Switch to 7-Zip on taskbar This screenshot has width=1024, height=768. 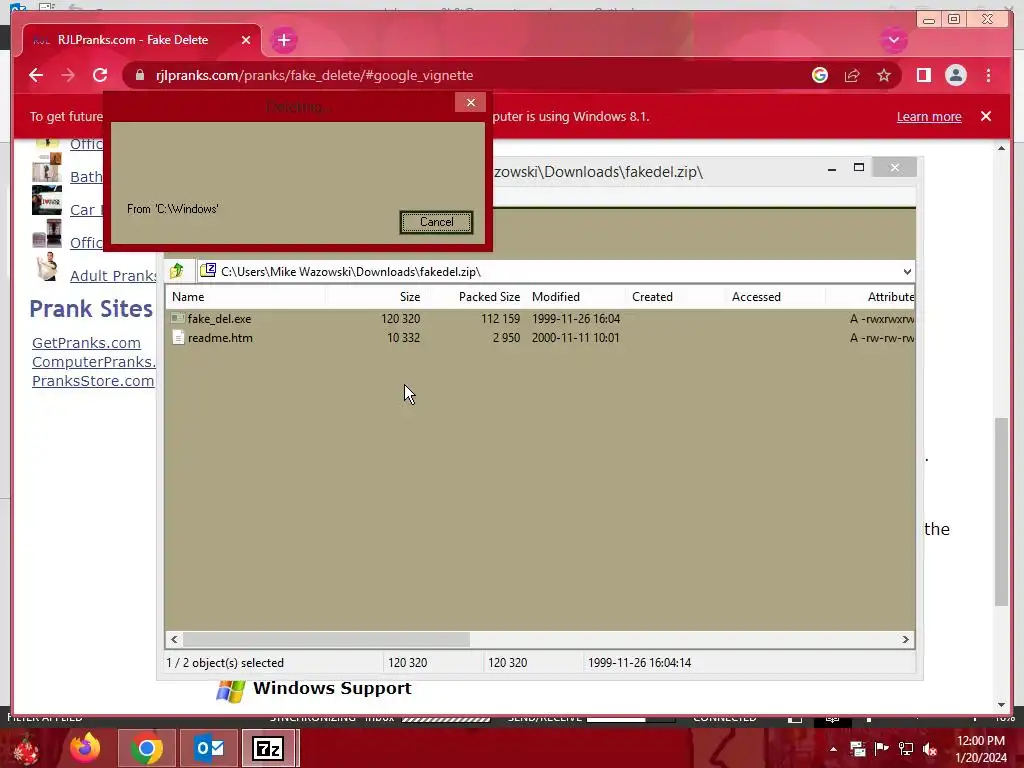click(x=268, y=748)
